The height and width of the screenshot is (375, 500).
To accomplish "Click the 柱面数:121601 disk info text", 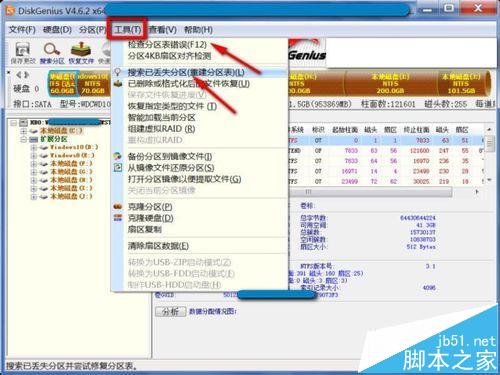I will (x=388, y=104).
